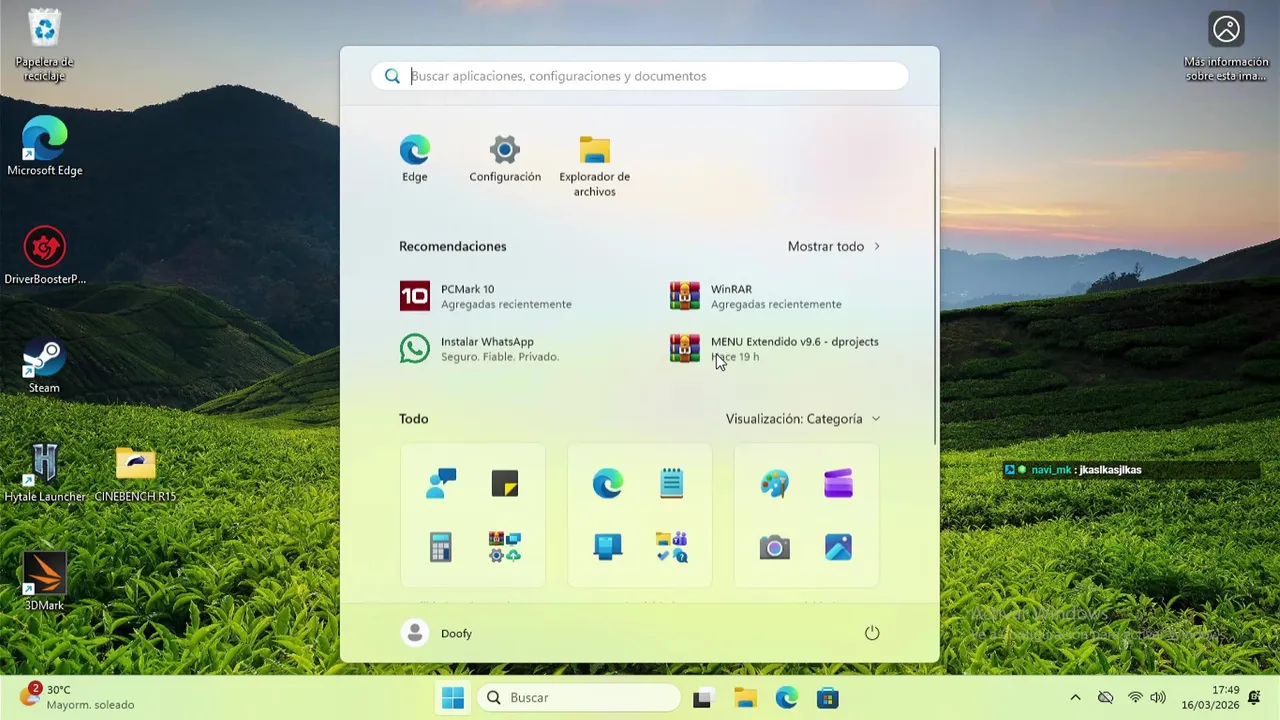Click into the Start menu search field
Screen dimensions: 1280x720
coord(640,76)
